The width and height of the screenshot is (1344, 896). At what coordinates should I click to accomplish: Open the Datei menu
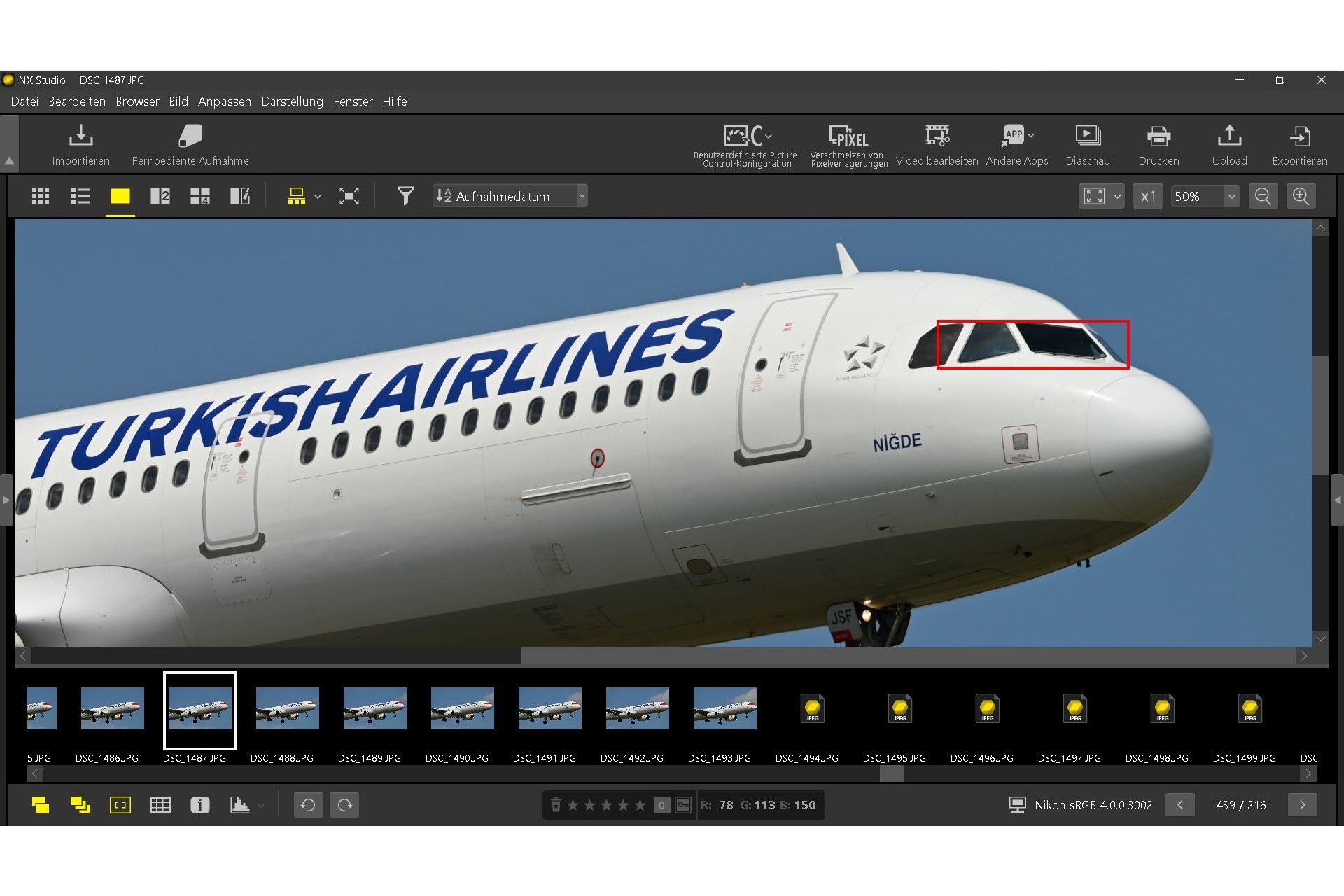click(x=24, y=101)
